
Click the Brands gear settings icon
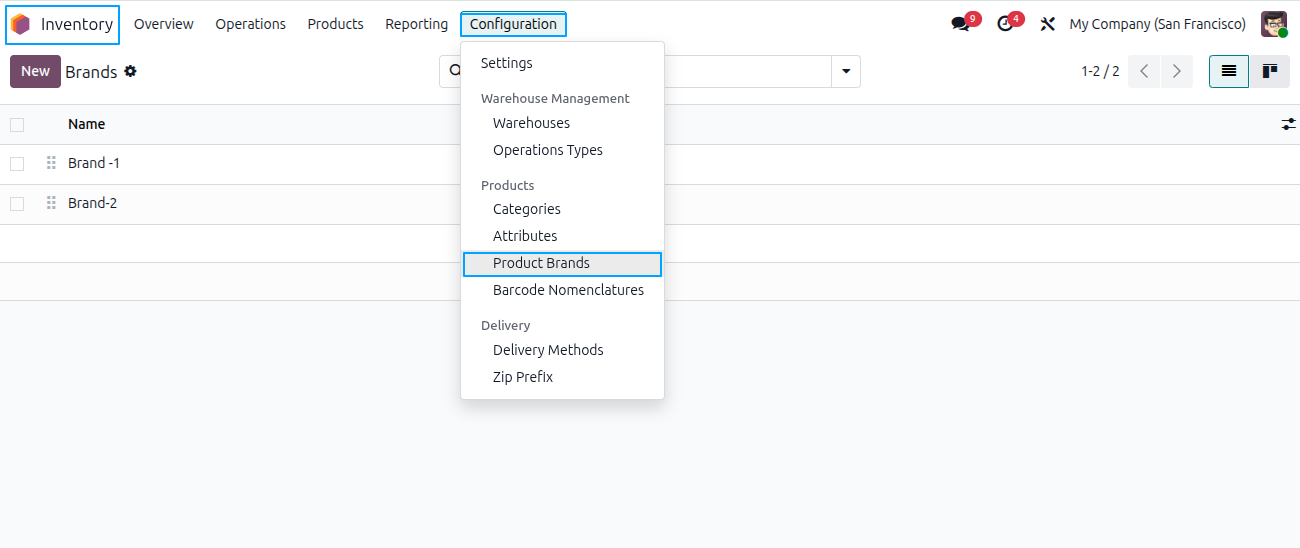130,72
